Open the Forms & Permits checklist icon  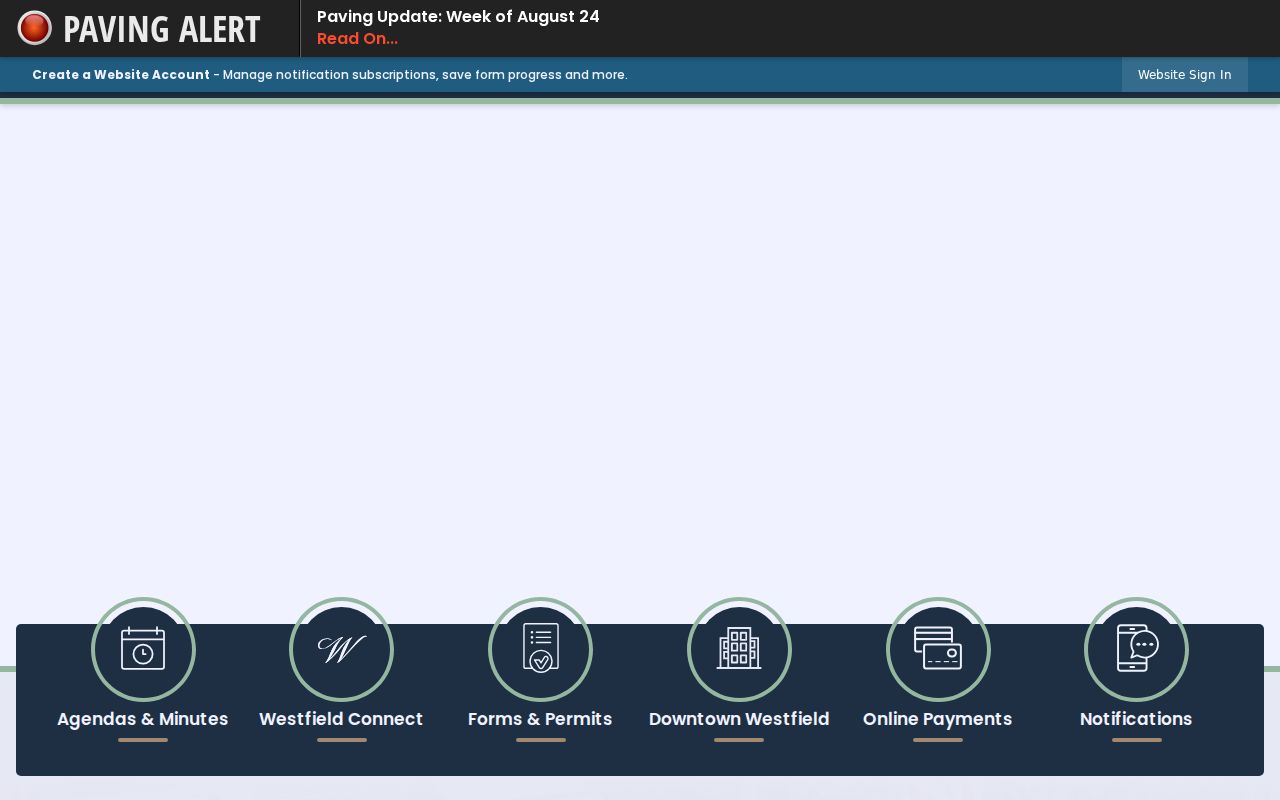pyautogui.click(x=540, y=650)
